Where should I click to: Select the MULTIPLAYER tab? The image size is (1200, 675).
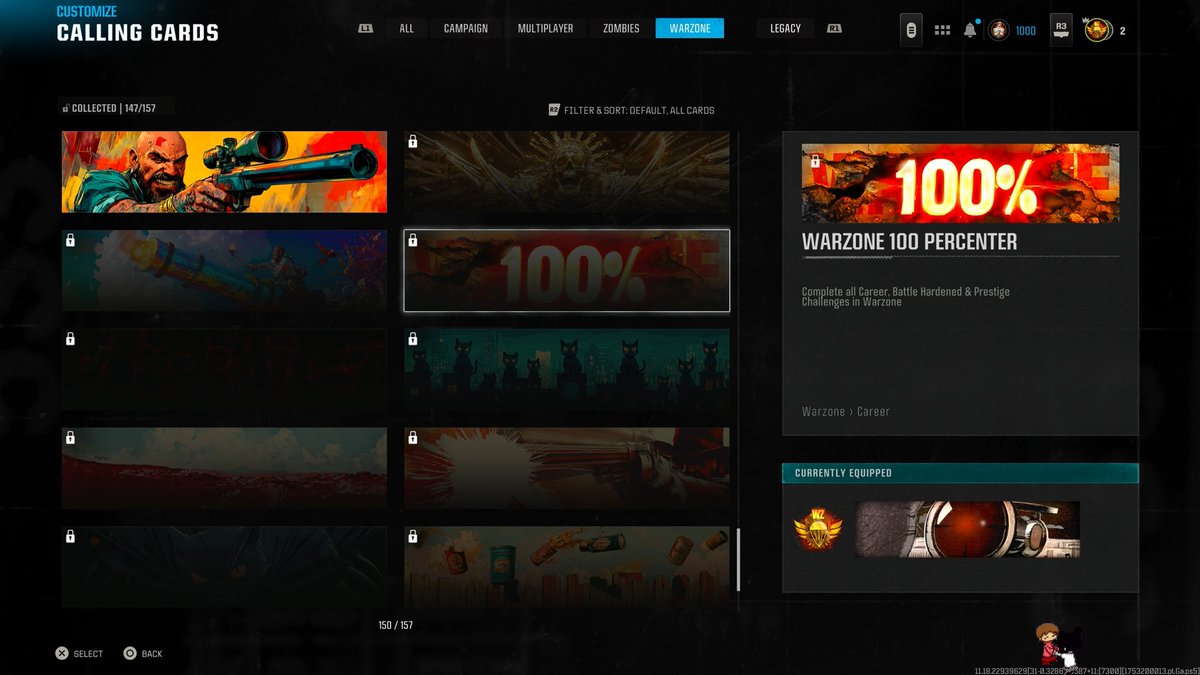click(545, 28)
